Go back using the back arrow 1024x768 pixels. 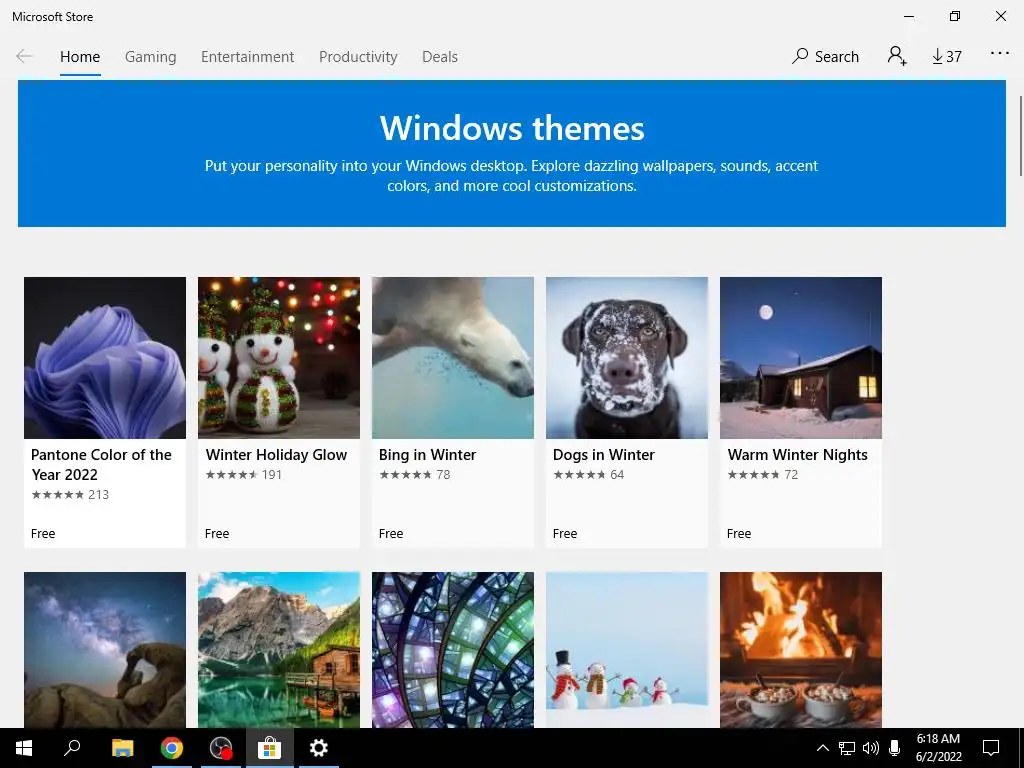[24, 56]
